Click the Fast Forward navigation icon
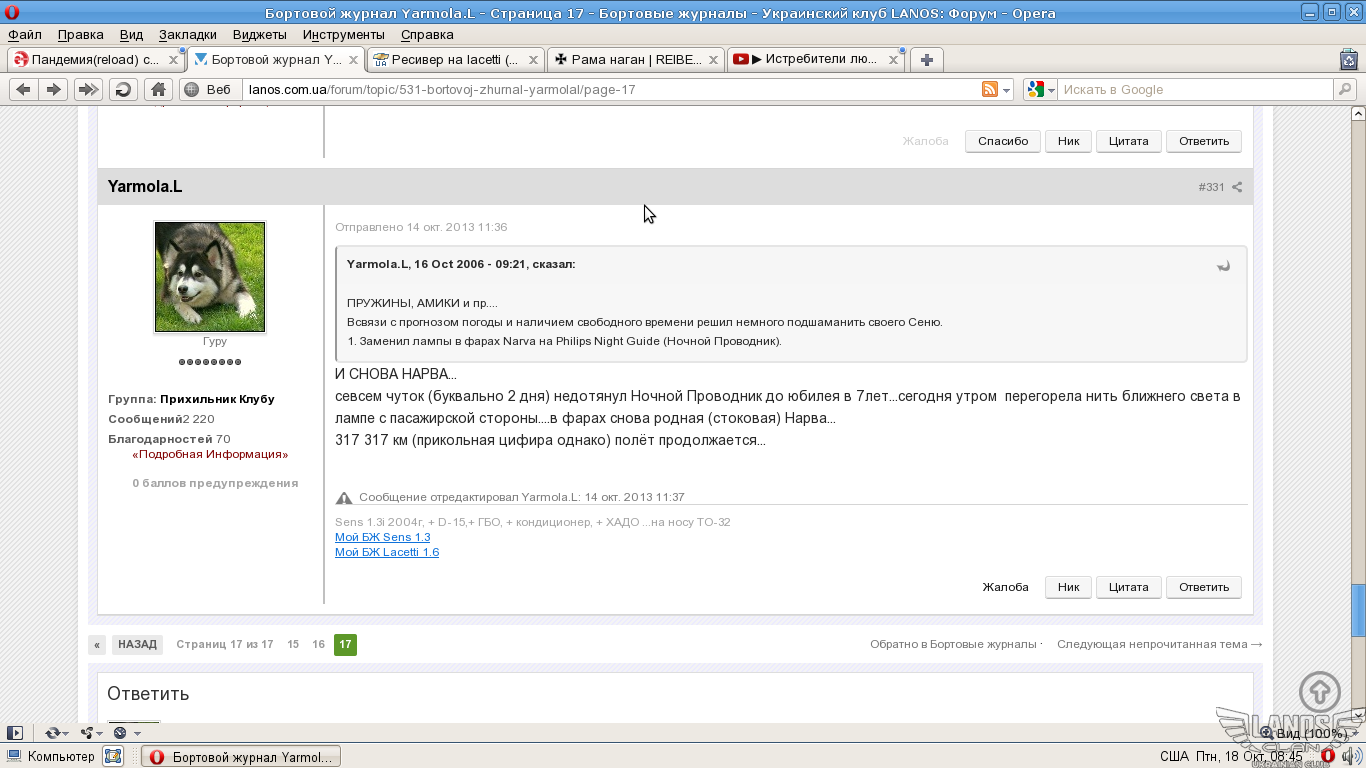The height and width of the screenshot is (768, 1366). [x=88, y=90]
